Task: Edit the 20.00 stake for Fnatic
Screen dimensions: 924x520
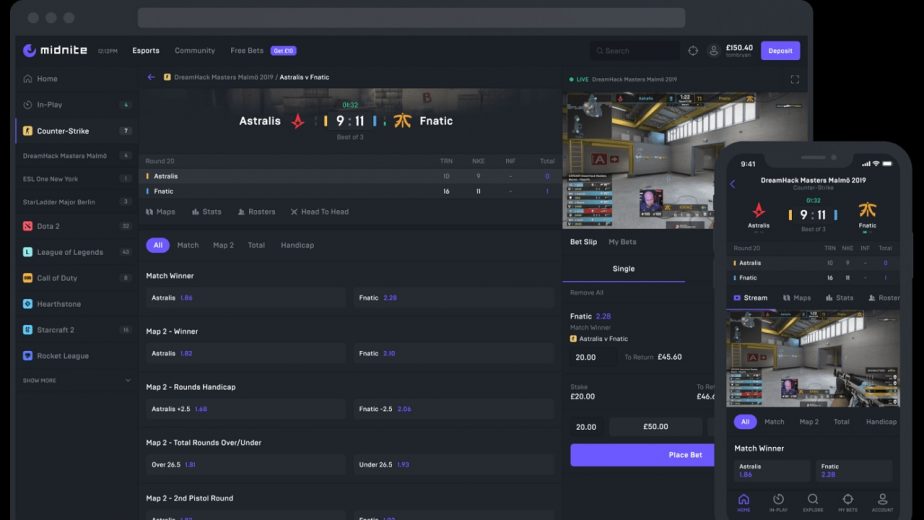Action: coord(593,357)
